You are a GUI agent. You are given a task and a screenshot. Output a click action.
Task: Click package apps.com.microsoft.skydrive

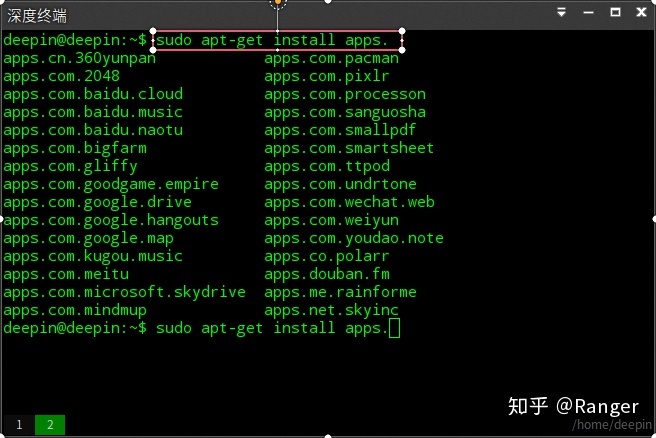point(124,292)
